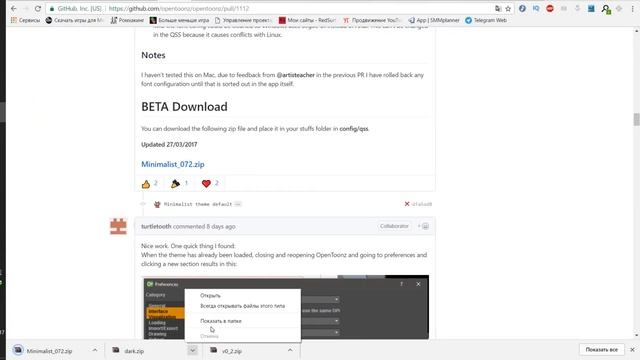This screenshot has height=360, width=640.
Task: Expand options arrow for v0_2.zip download
Action: point(290,350)
